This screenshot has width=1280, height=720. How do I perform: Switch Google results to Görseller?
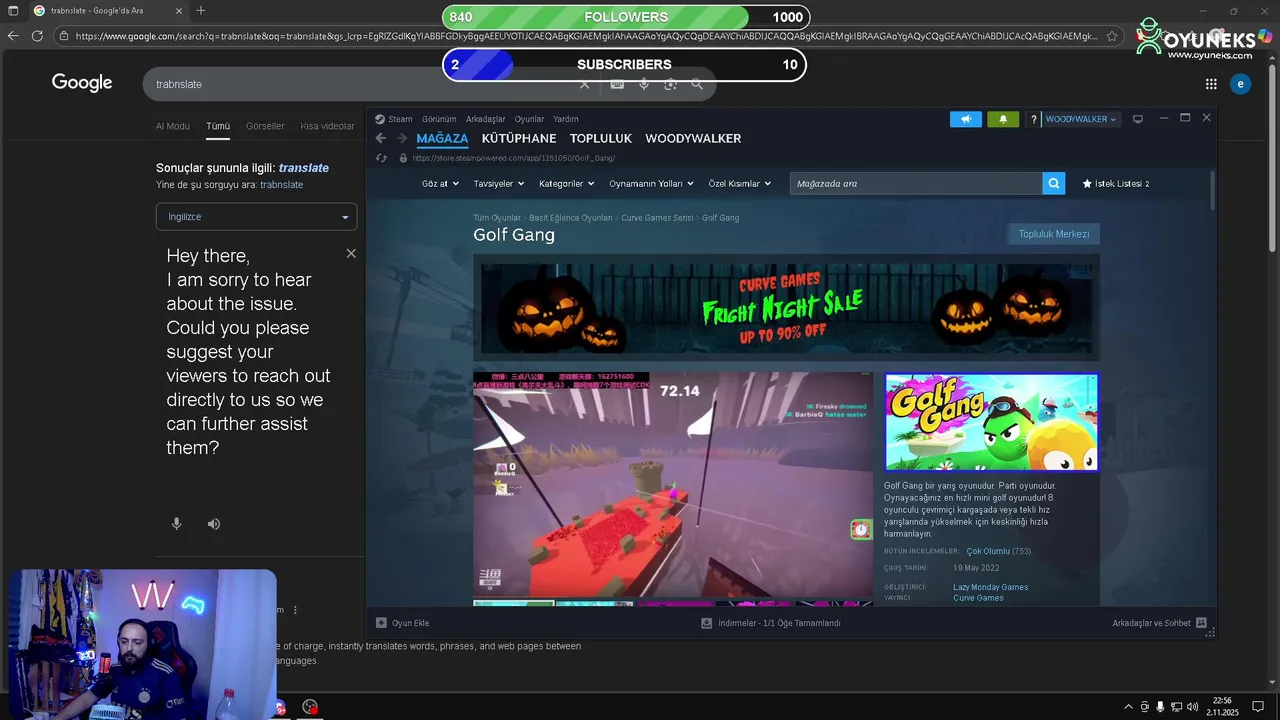(x=265, y=126)
